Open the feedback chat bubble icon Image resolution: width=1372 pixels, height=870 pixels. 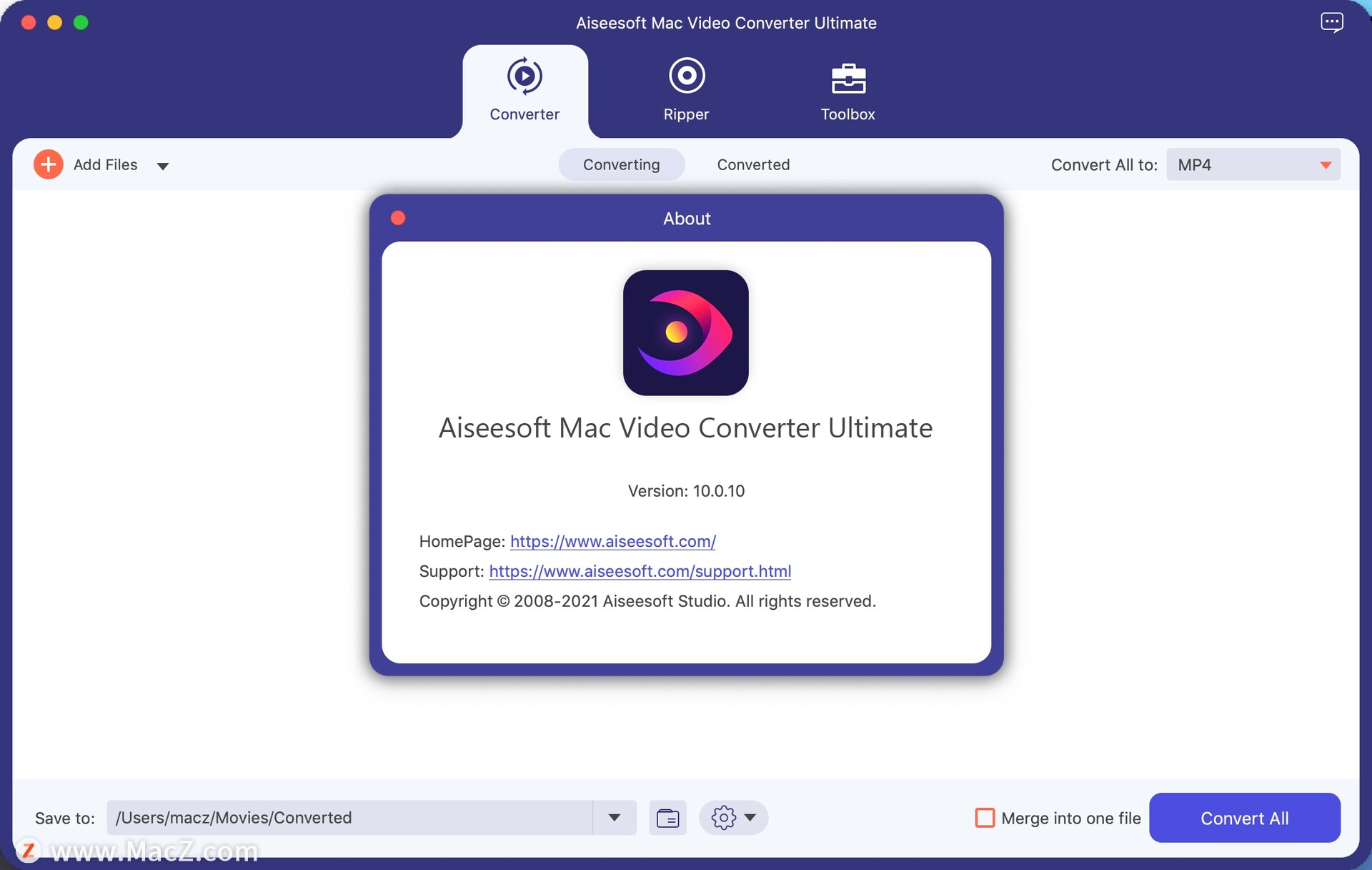(x=1332, y=22)
